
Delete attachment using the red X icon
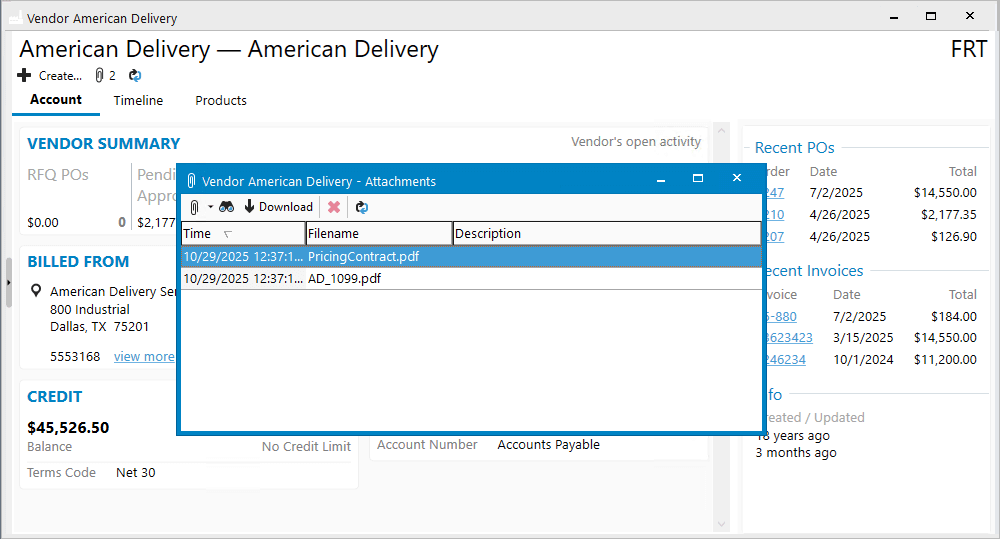(334, 207)
